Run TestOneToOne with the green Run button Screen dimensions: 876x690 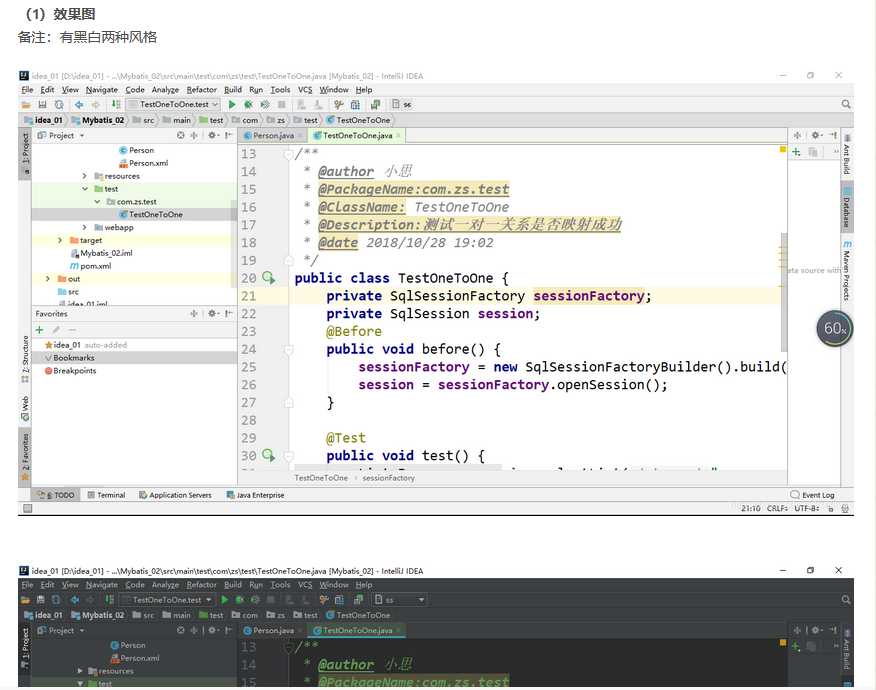click(x=232, y=104)
